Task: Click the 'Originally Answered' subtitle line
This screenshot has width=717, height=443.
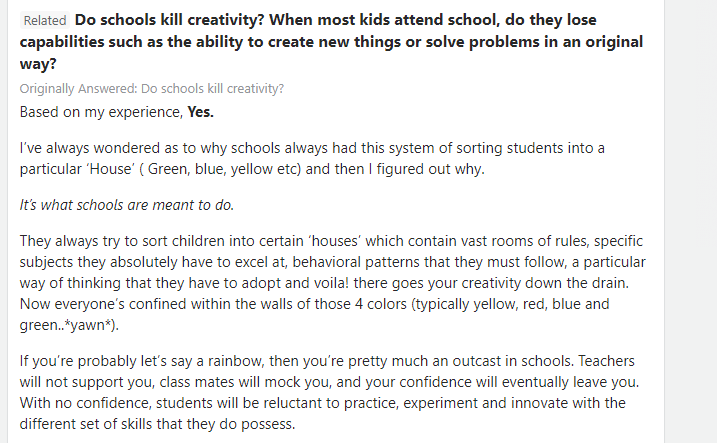Action: pyautogui.click(x=151, y=88)
